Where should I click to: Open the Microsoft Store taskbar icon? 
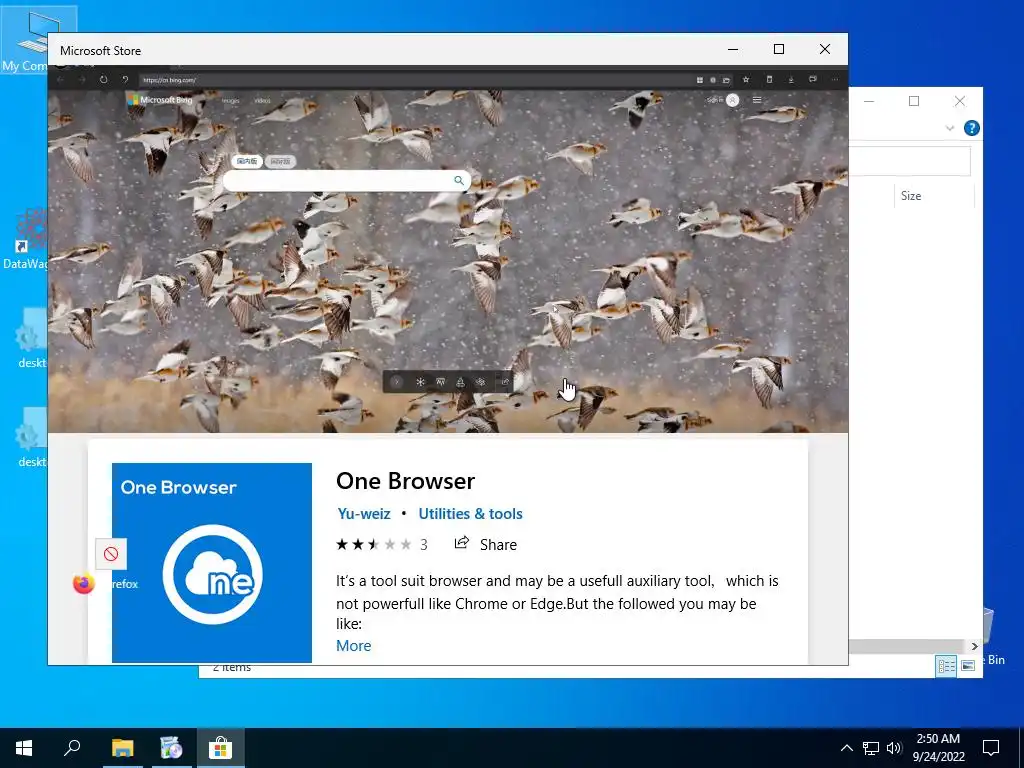(221, 748)
